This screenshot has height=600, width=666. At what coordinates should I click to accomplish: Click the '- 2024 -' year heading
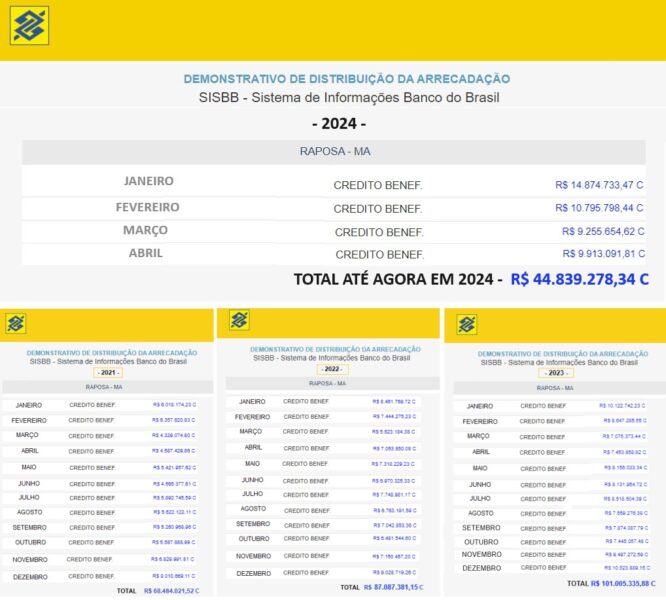(339, 124)
